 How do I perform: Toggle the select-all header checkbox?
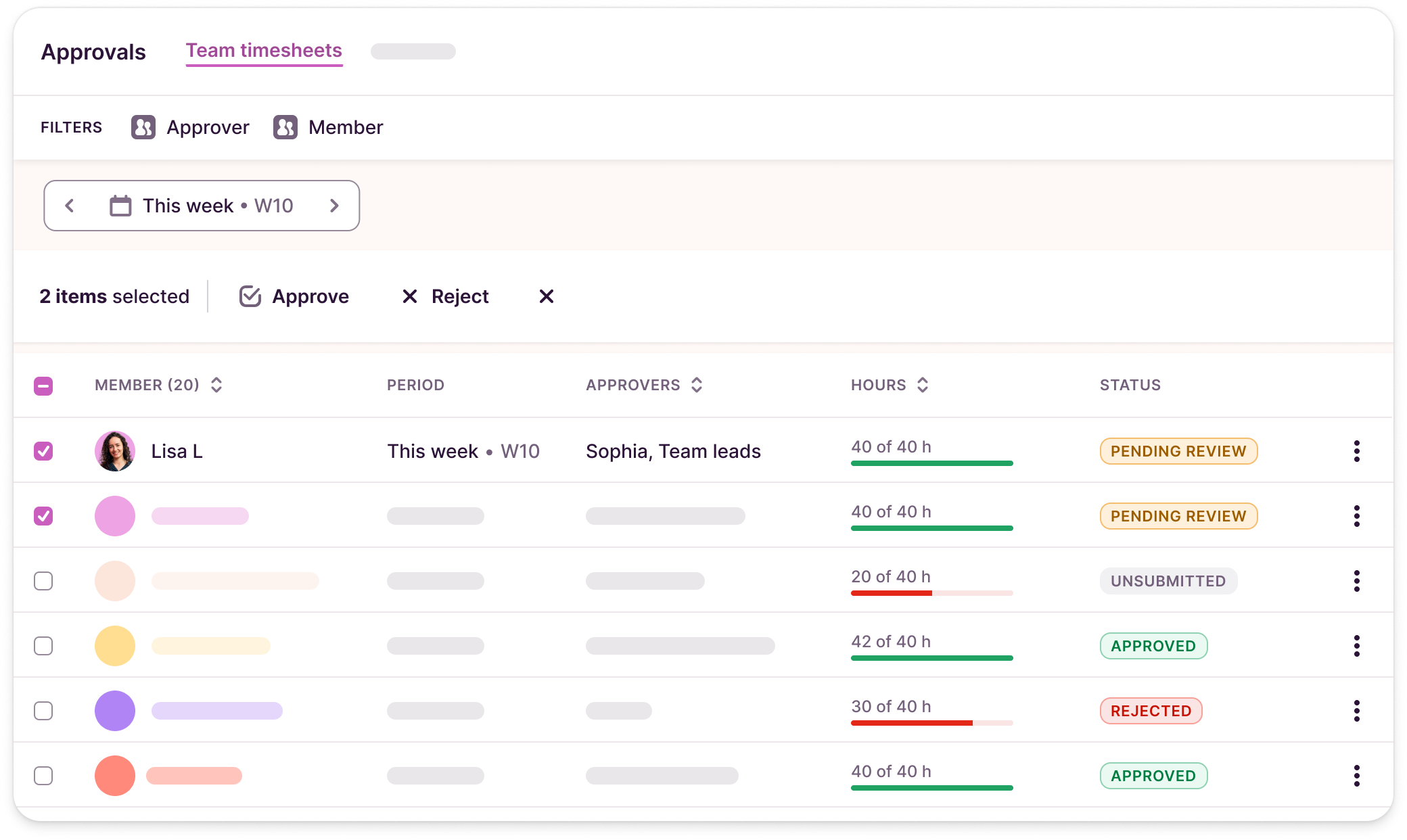[x=43, y=386]
